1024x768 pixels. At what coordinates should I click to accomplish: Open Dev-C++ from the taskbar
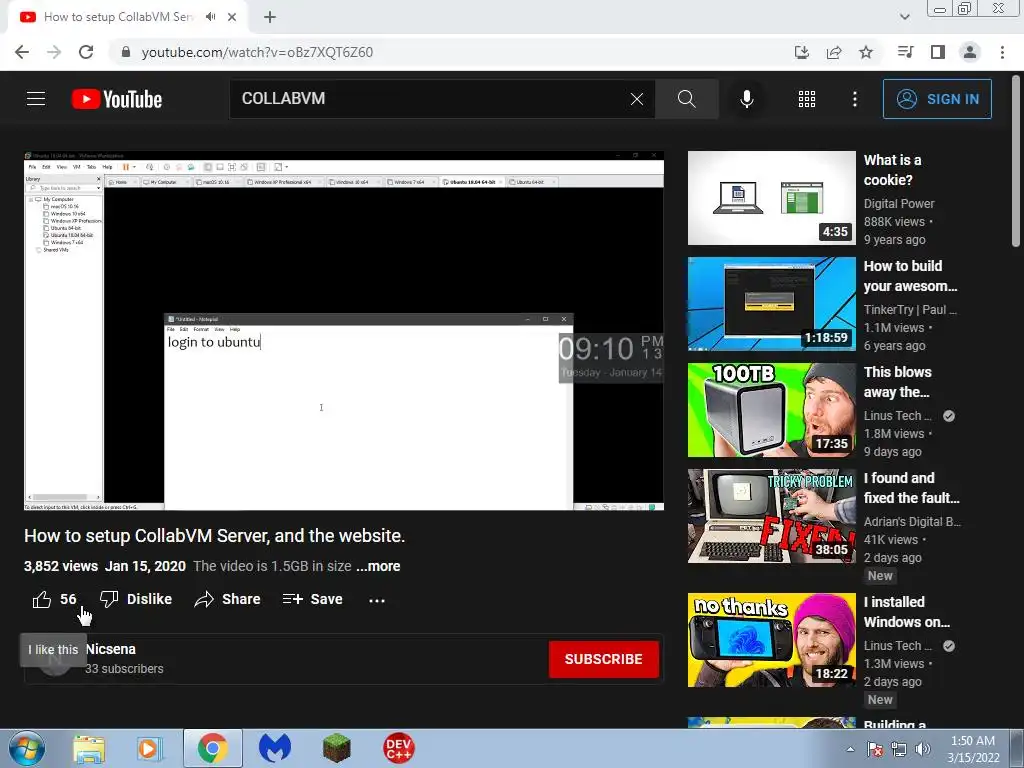(398, 748)
